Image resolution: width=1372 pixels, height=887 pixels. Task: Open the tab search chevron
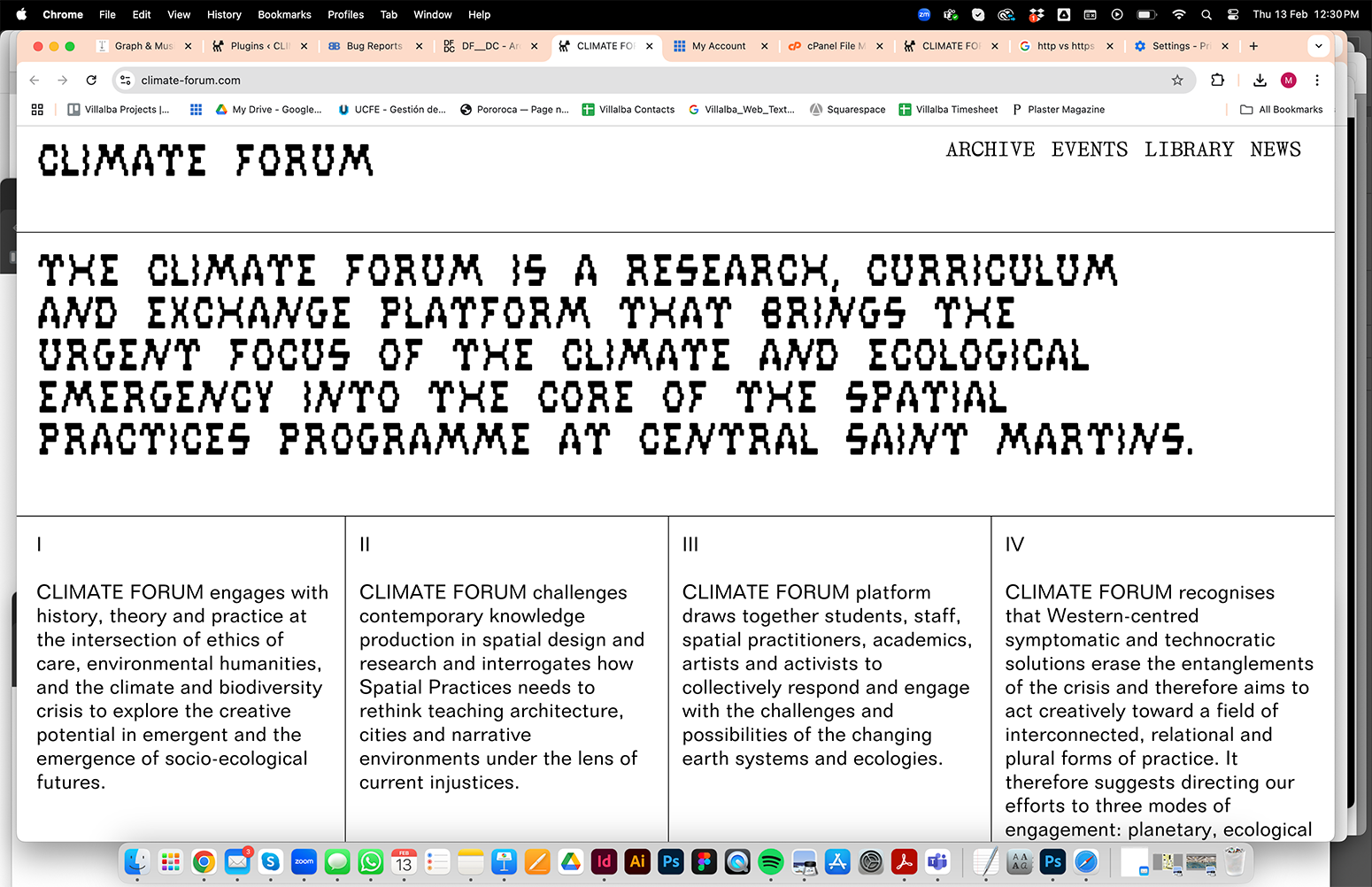(x=1318, y=46)
